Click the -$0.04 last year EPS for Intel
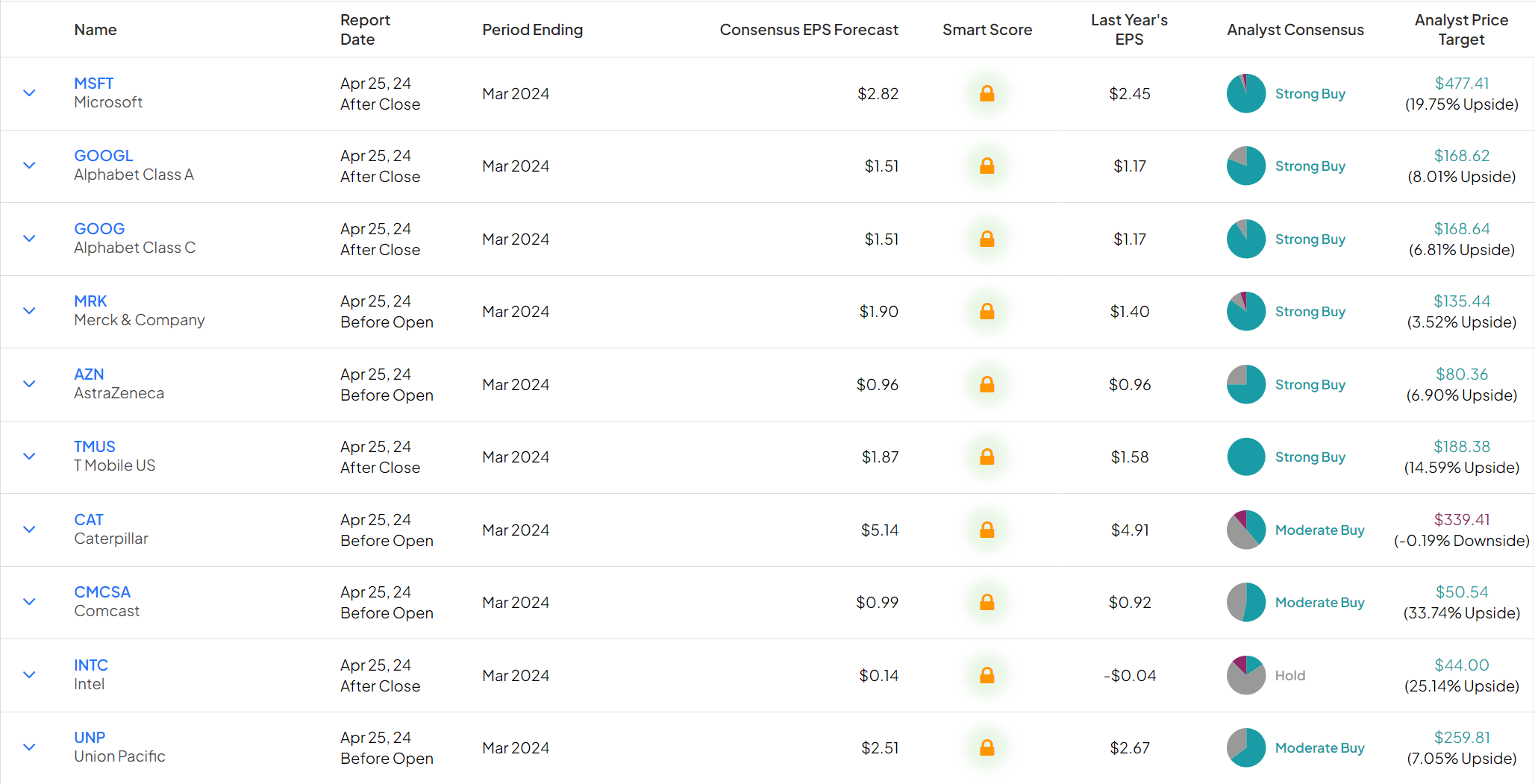 coord(1129,676)
